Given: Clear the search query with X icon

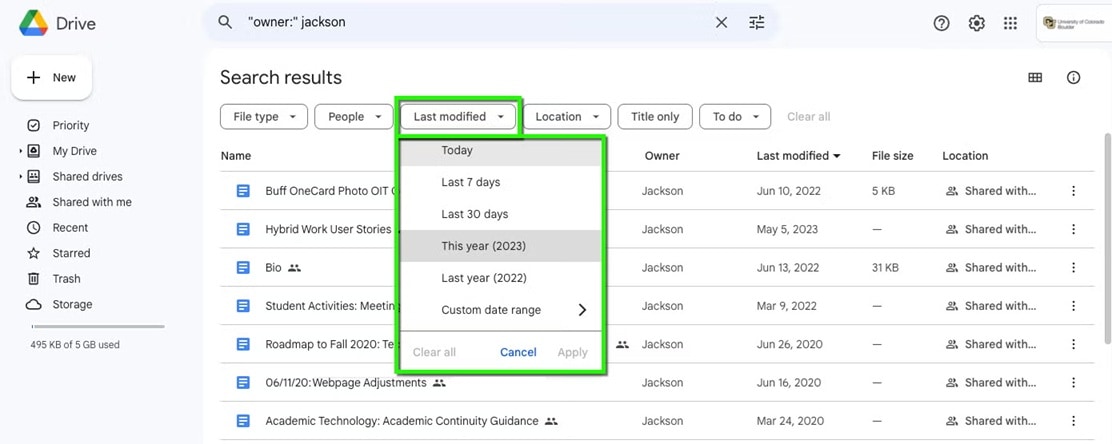Looking at the screenshot, I should pos(721,22).
